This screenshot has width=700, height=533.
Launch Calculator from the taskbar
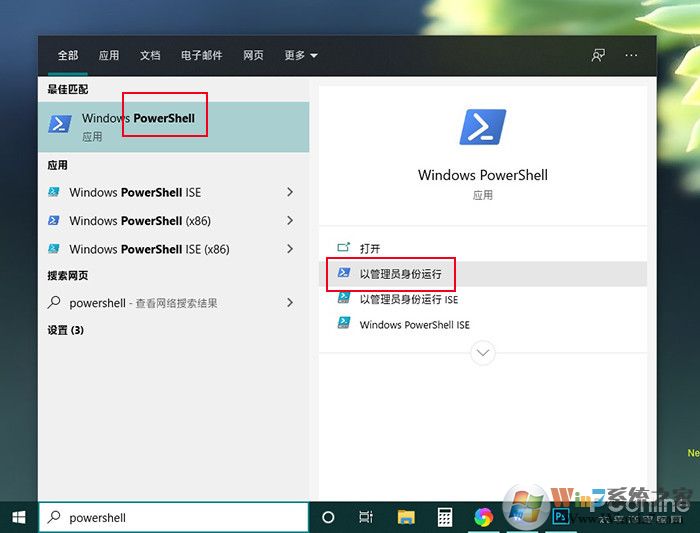(445, 517)
